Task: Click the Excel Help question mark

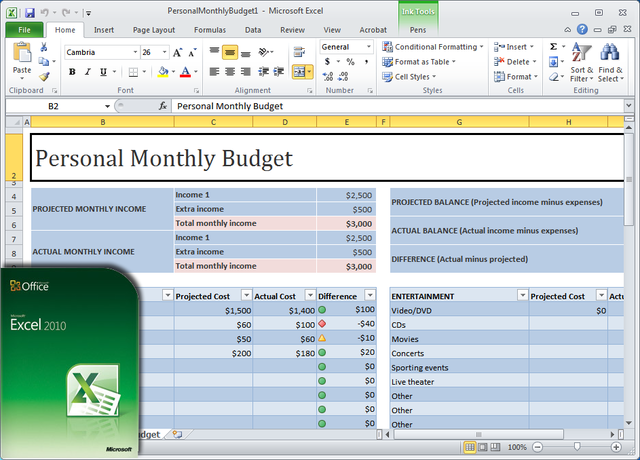Action: (582, 29)
